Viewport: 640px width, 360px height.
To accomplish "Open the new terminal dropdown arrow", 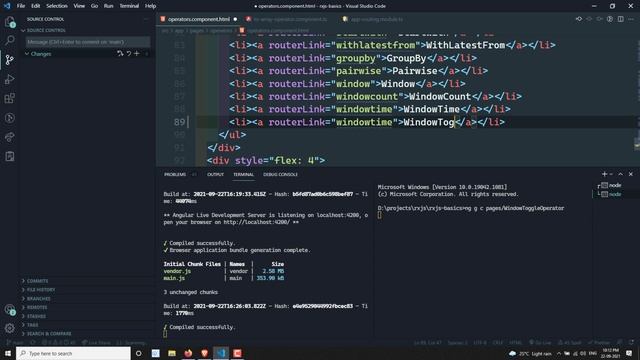I will click(611, 174).
